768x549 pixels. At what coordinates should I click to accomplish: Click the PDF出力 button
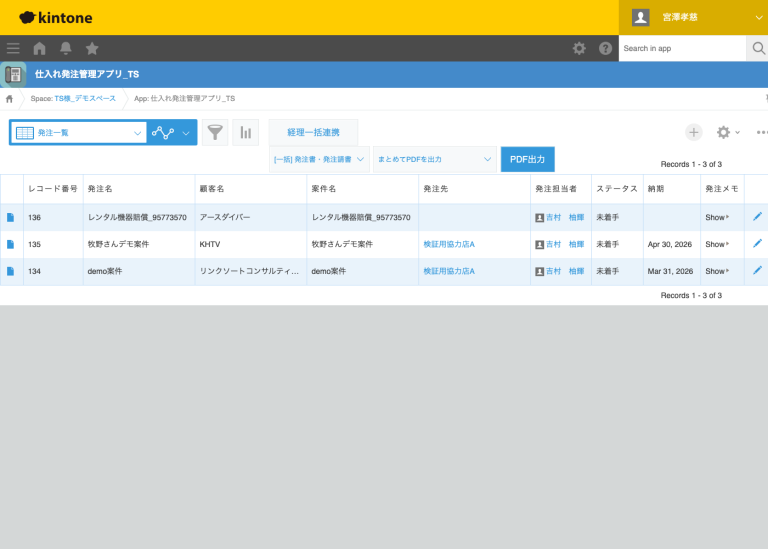tap(527, 159)
